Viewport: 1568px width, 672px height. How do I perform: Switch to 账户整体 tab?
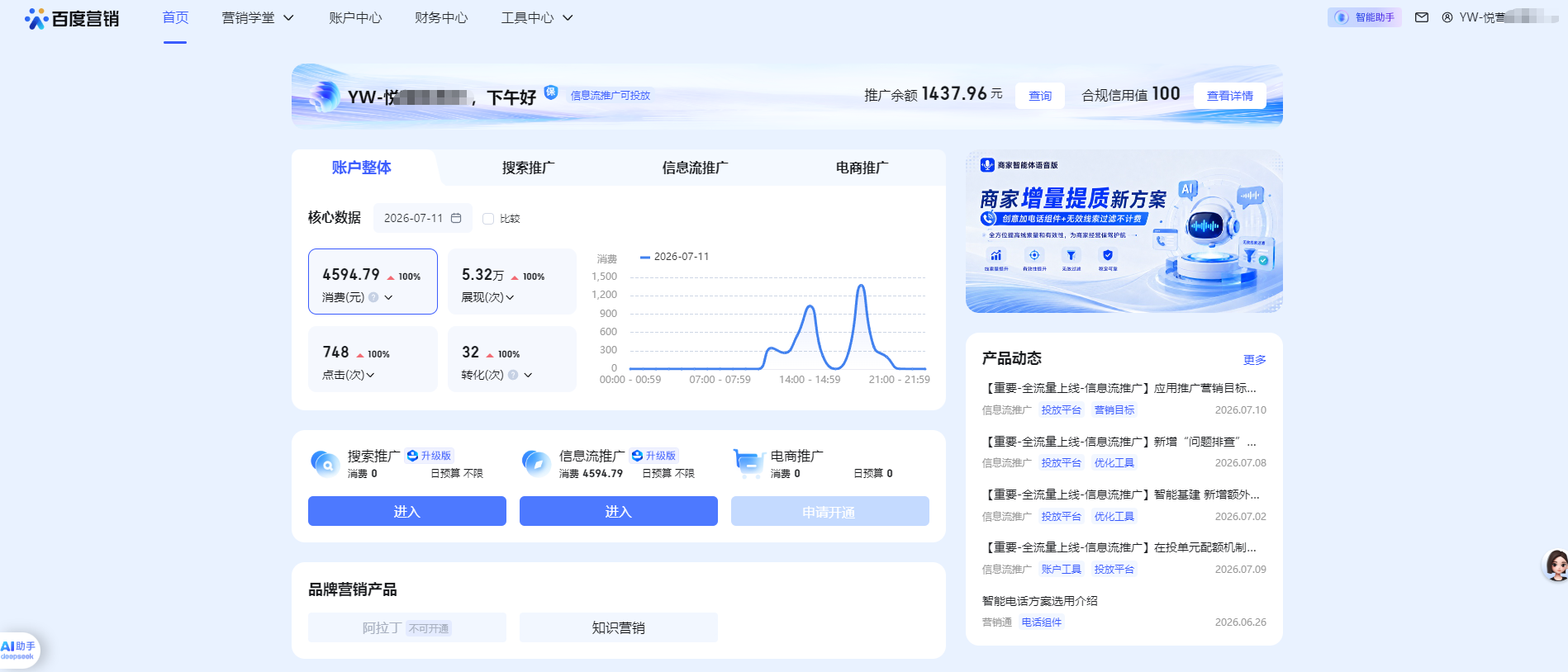click(362, 168)
